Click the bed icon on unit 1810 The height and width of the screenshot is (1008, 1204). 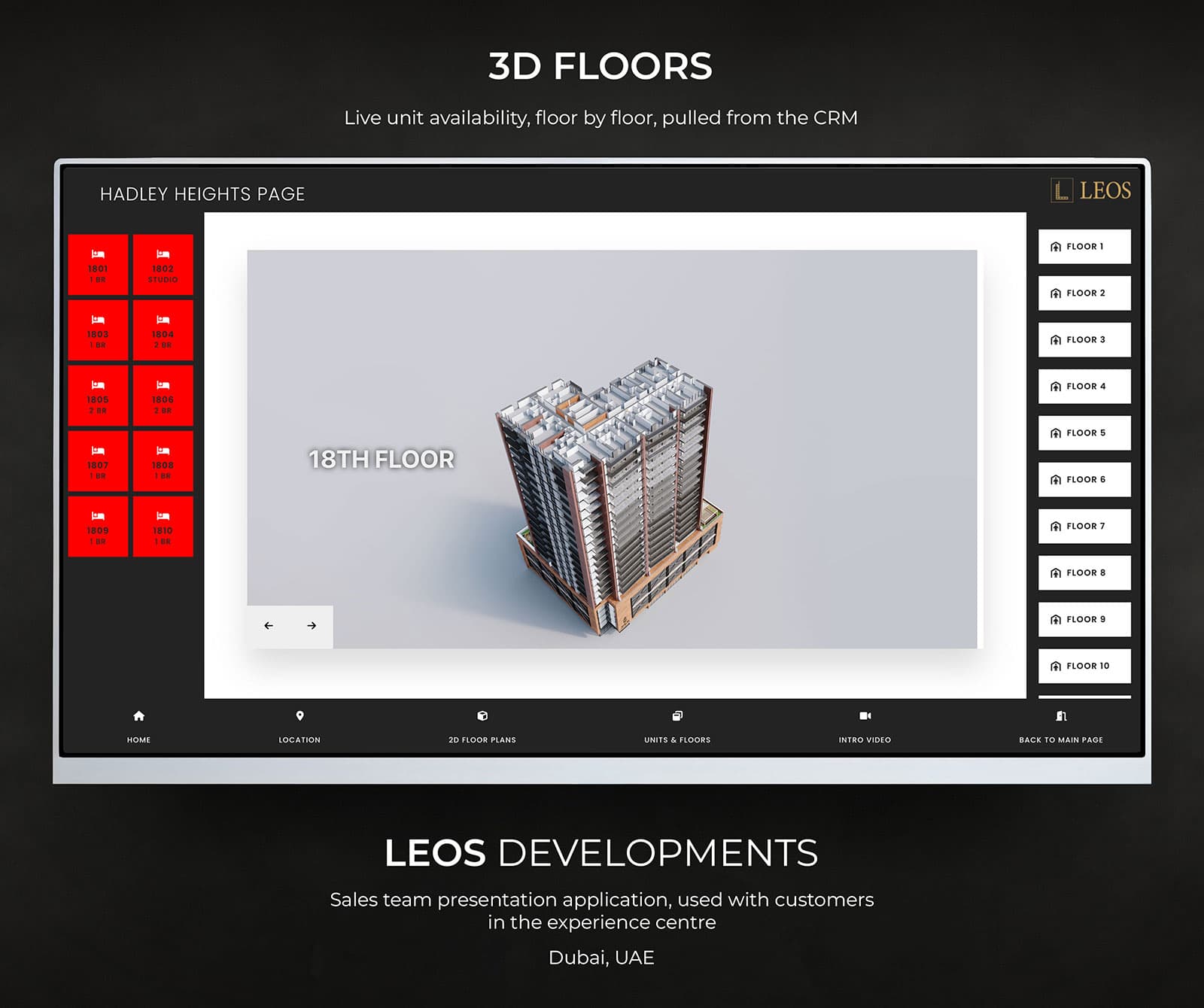(163, 516)
